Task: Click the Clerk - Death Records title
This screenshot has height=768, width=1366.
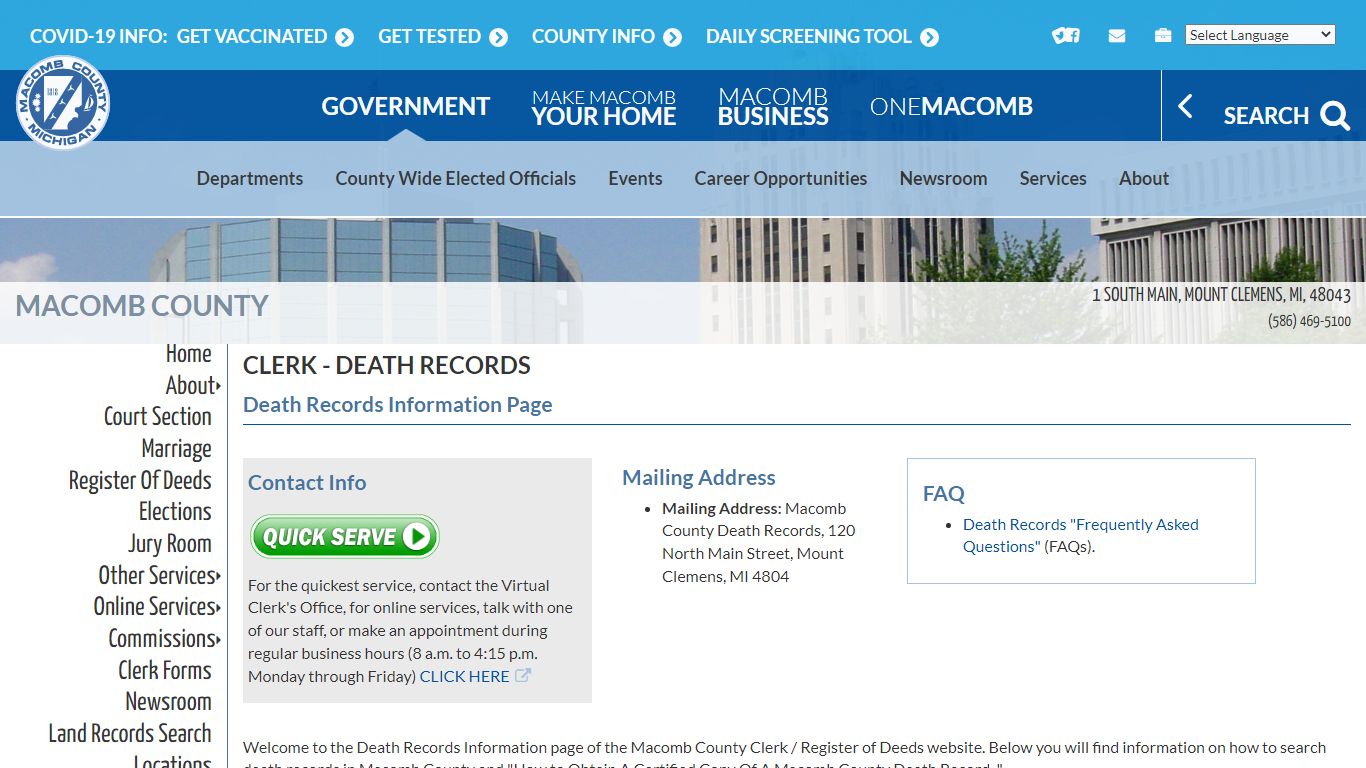Action: [387, 366]
